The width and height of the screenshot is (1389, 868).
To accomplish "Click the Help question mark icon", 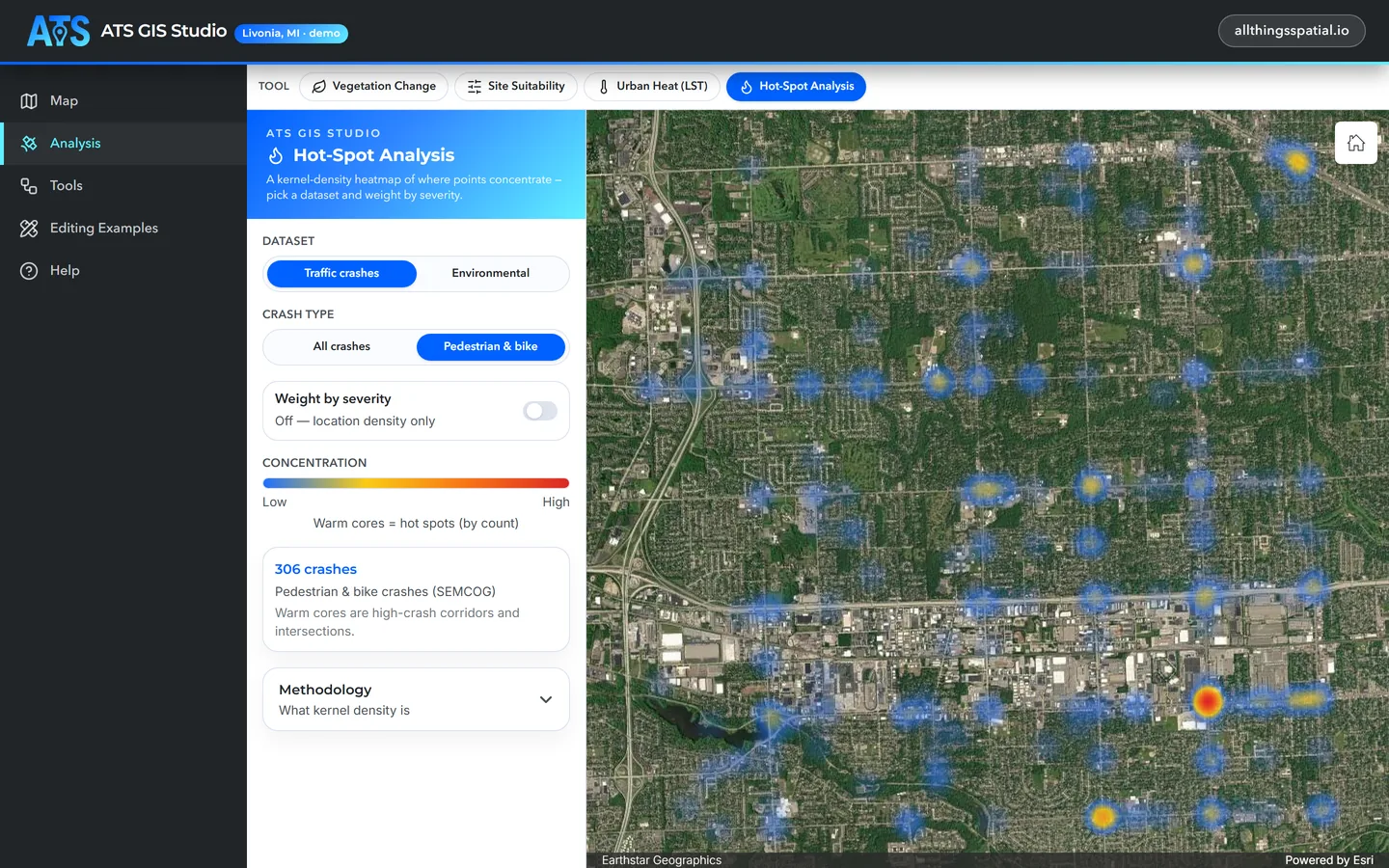I will click(x=29, y=271).
